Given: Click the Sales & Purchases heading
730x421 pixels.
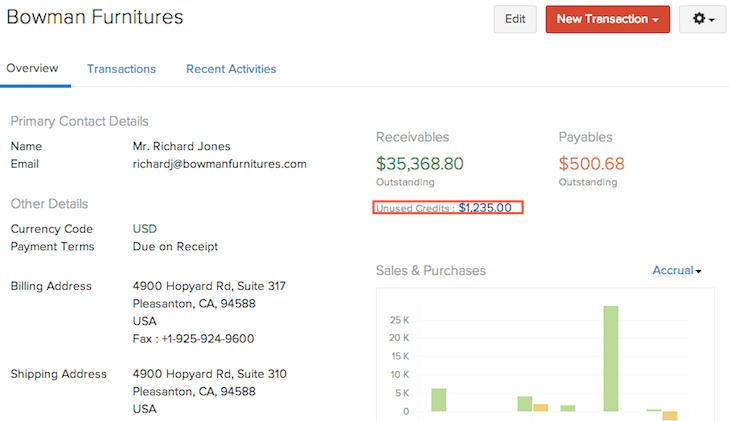Looking at the screenshot, I should [430, 271].
